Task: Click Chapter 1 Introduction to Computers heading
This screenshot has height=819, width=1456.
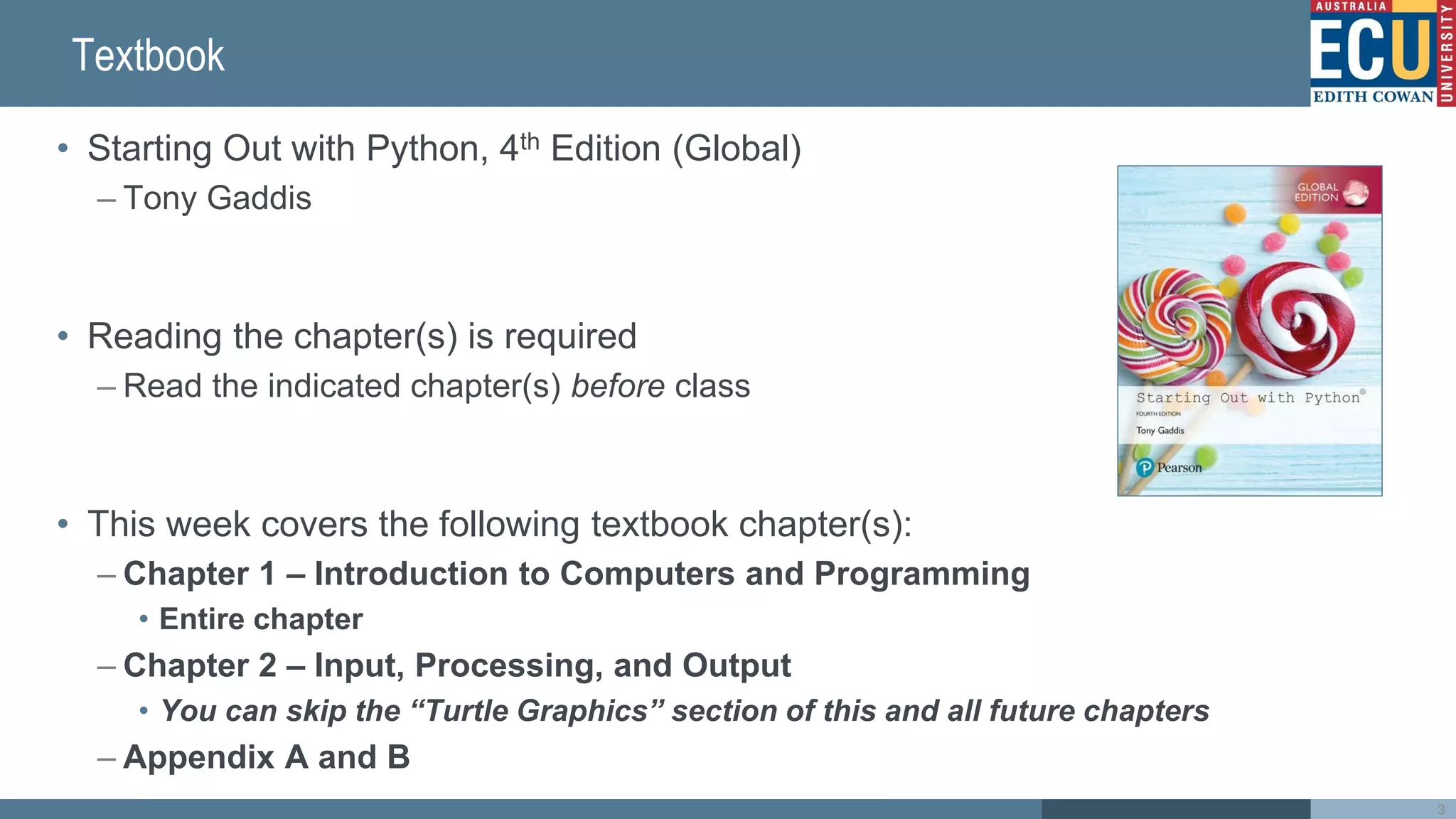Action: tap(577, 574)
